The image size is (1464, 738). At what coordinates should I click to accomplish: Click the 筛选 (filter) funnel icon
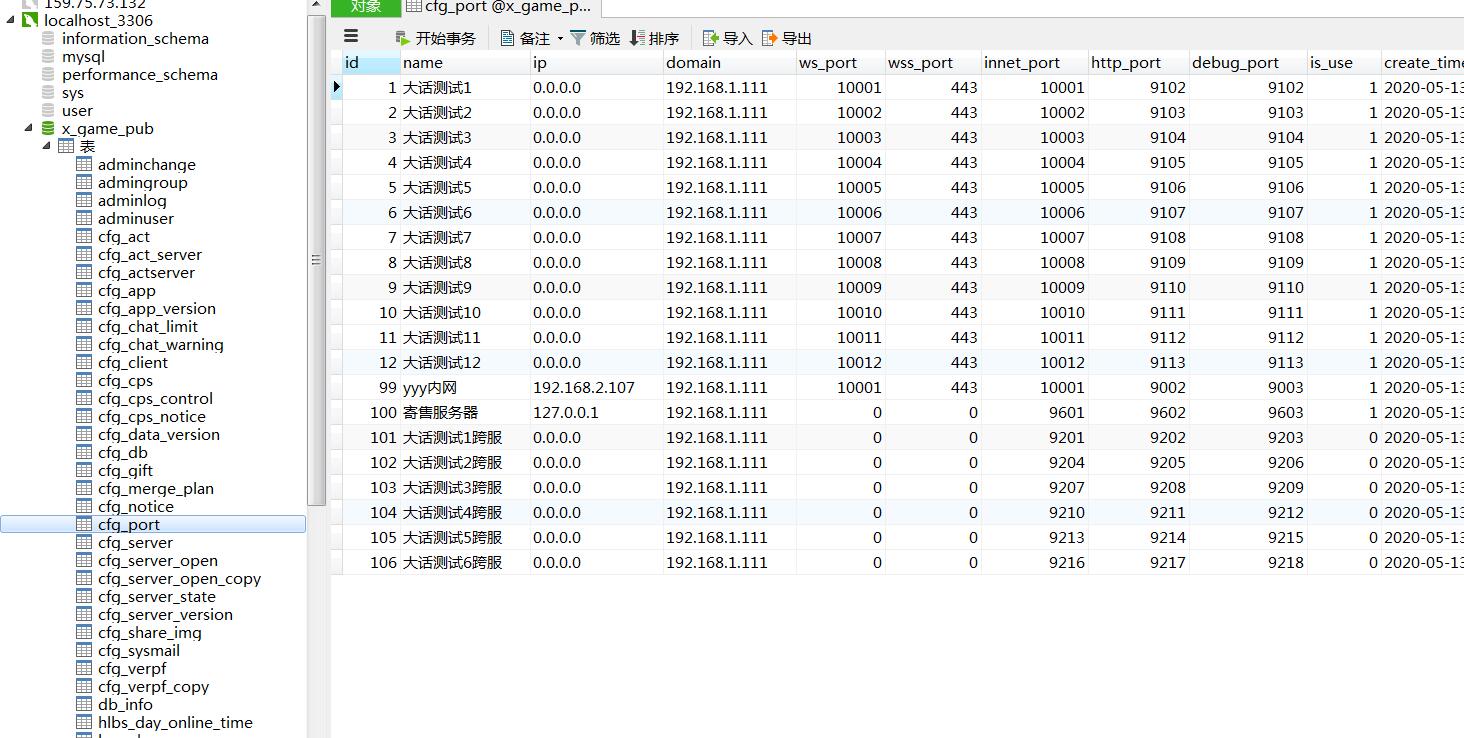coord(578,38)
